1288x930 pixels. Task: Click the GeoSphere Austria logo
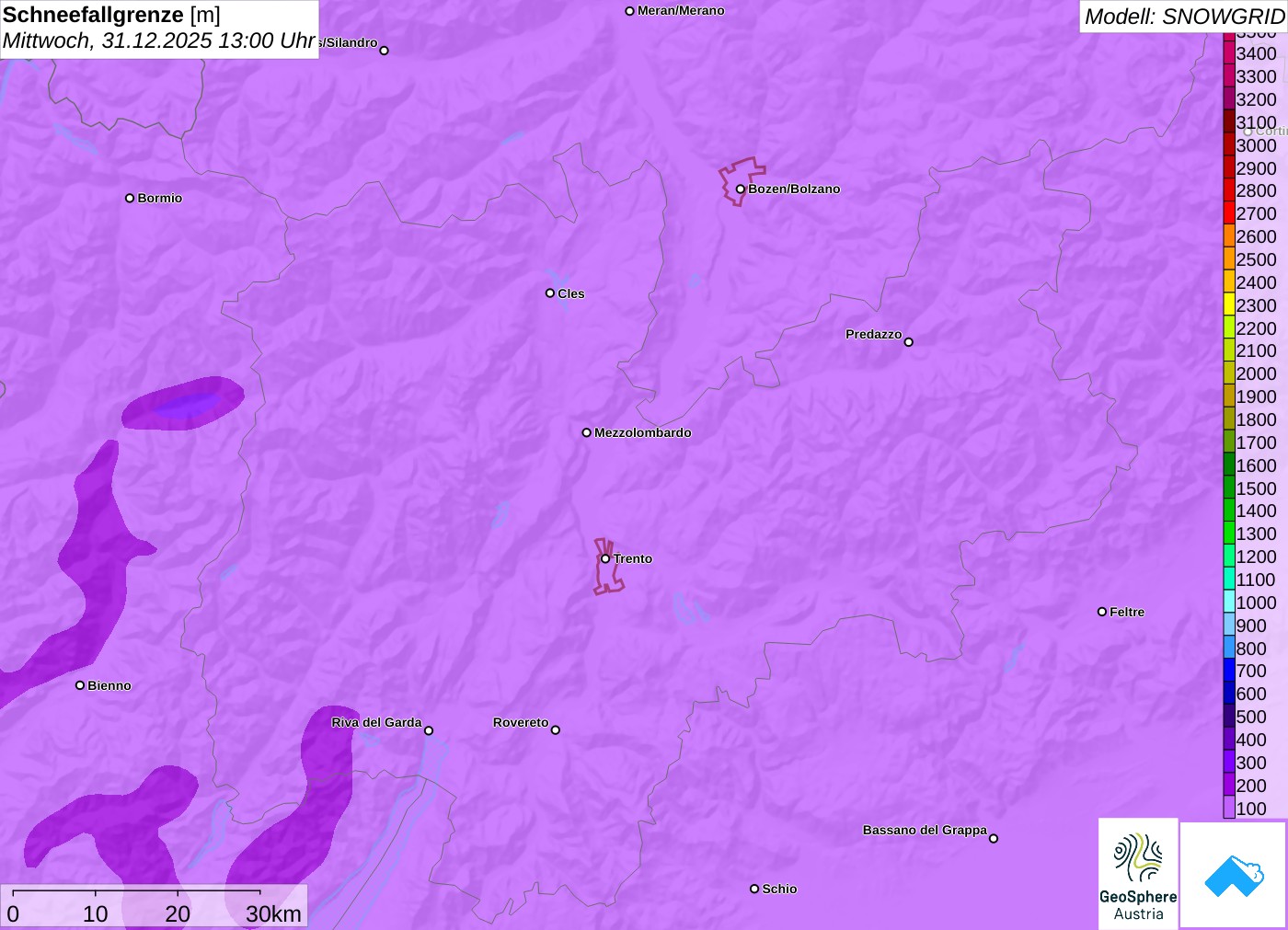pos(1138,874)
